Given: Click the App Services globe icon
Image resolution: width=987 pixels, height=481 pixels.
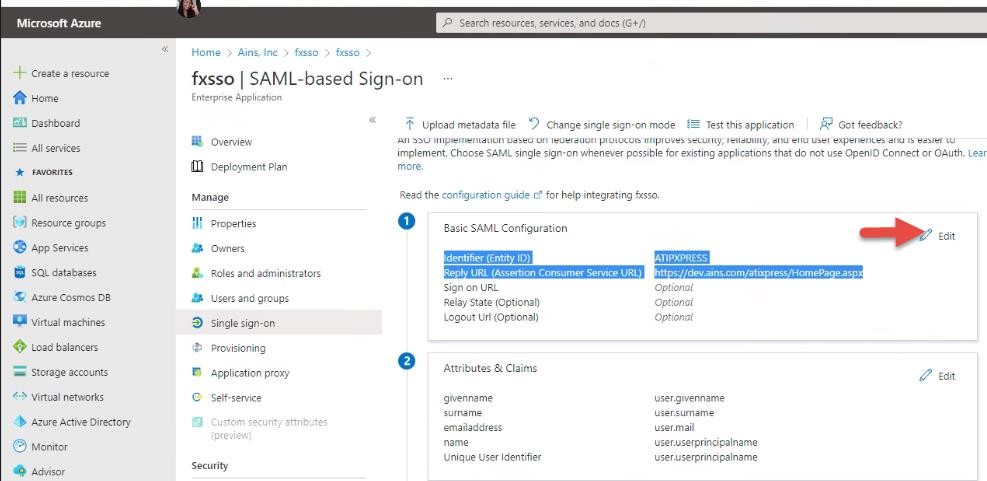Looking at the screenshot, I should (20, 247).
